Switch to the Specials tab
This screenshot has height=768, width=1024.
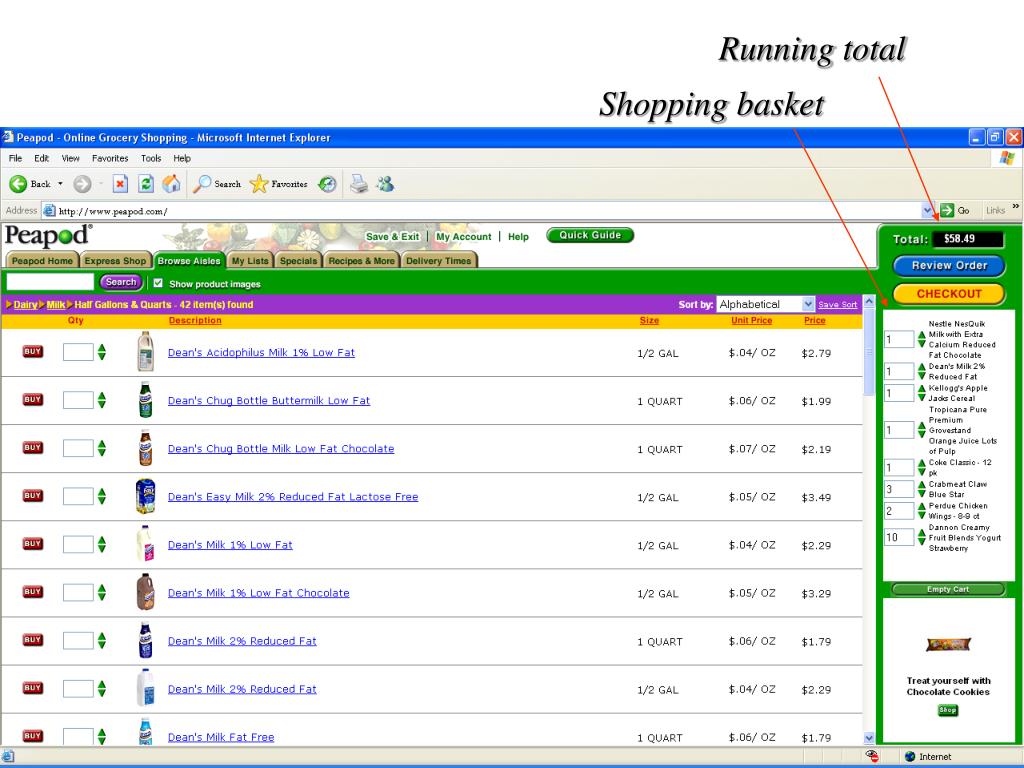pos(298,261)
